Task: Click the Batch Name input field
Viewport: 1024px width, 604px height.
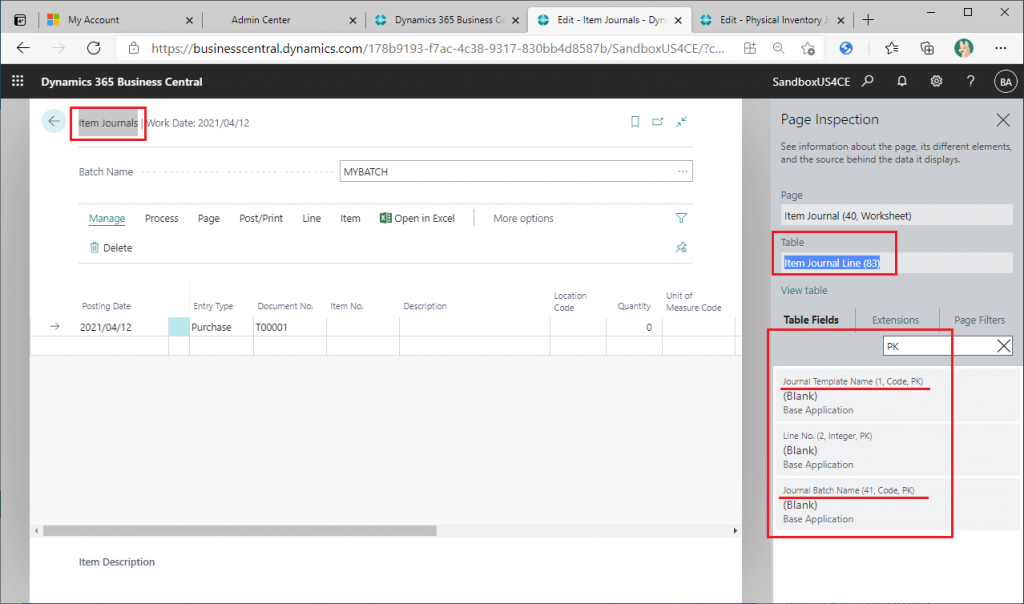Action: [516, 171]
